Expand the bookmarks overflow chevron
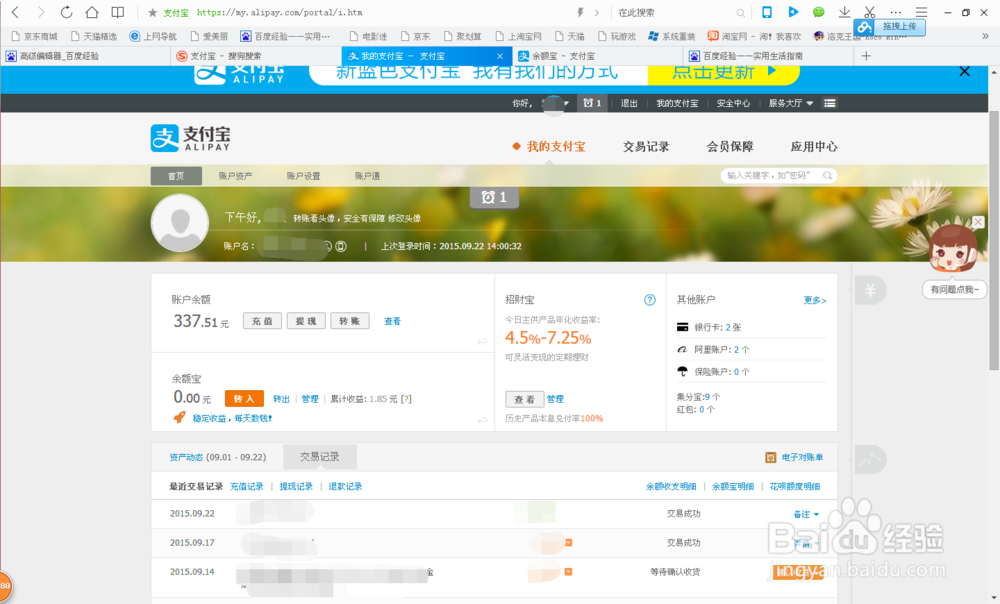The width and height of the screenshot is (1000, 604). click(x=985, y=36)
